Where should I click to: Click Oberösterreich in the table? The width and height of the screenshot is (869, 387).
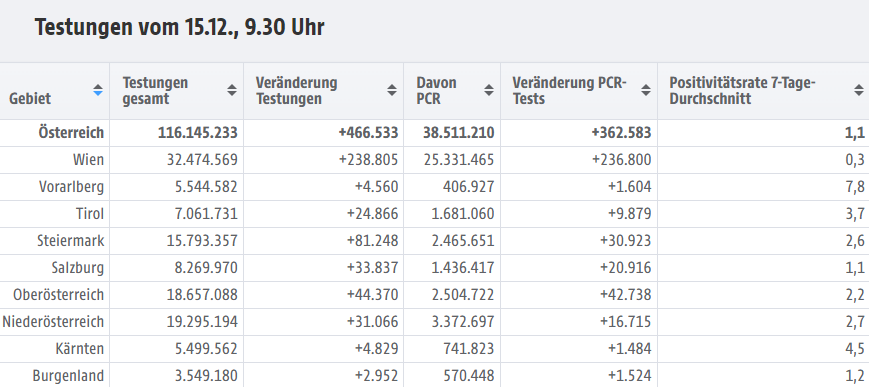click(x=59, y=295)
